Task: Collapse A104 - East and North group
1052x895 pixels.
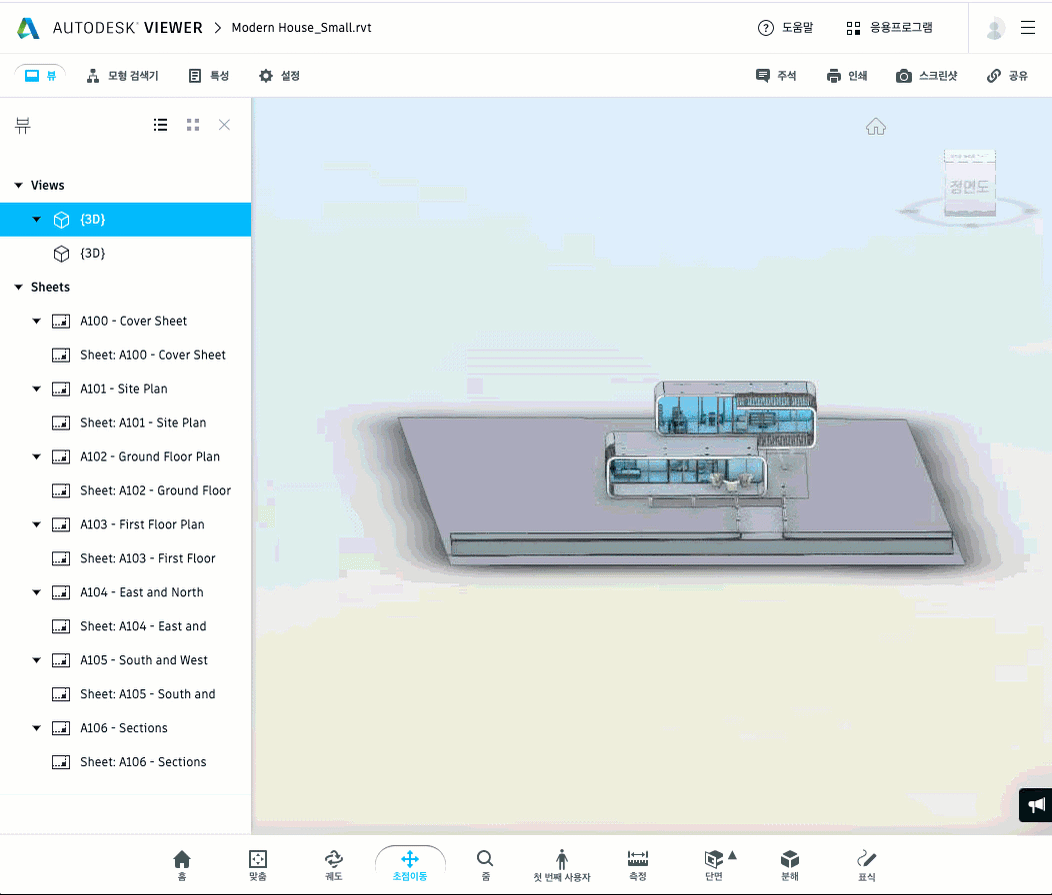Action: (x=37, y=592)
